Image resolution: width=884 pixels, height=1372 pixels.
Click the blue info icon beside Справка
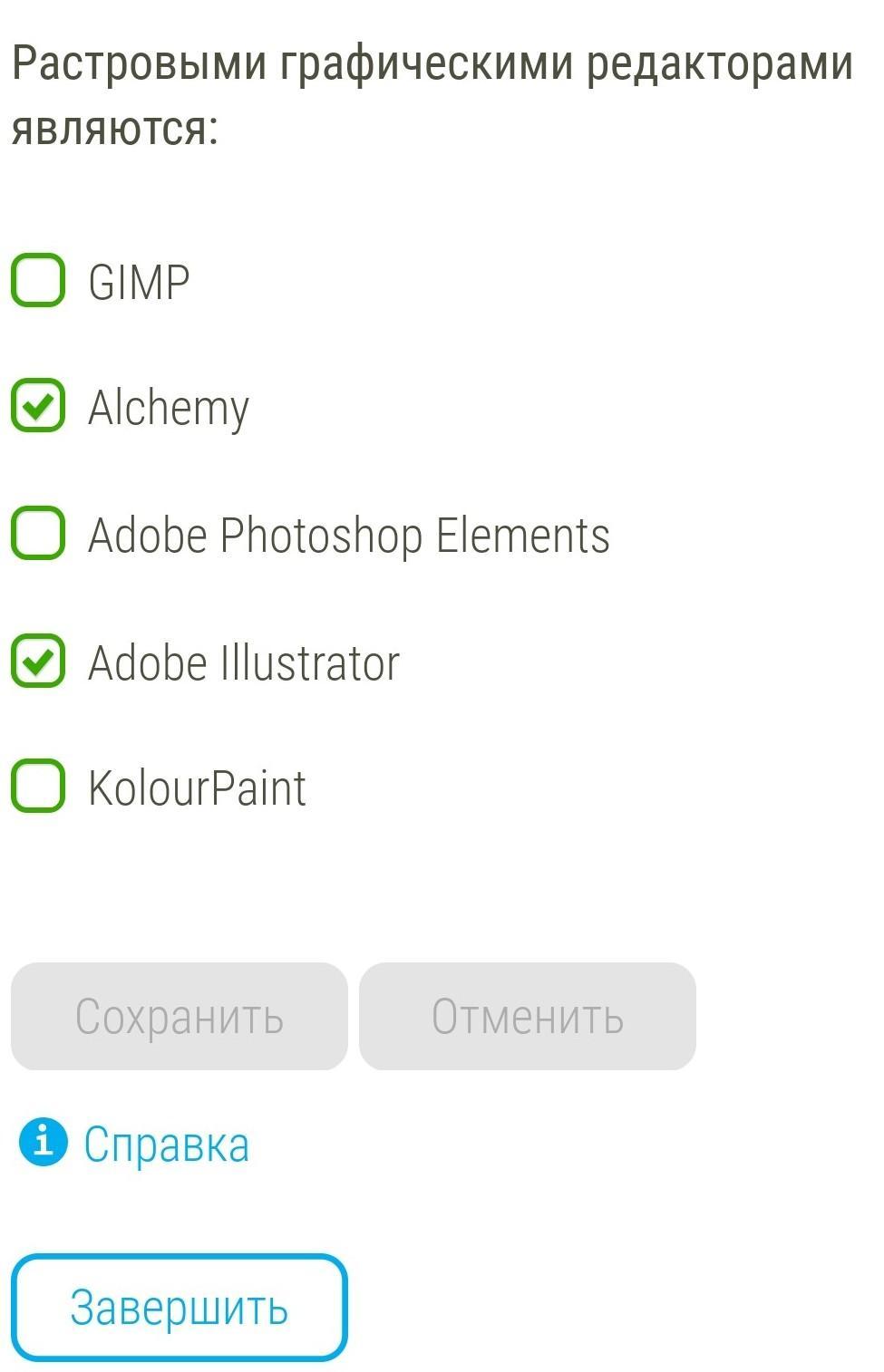43,1141
